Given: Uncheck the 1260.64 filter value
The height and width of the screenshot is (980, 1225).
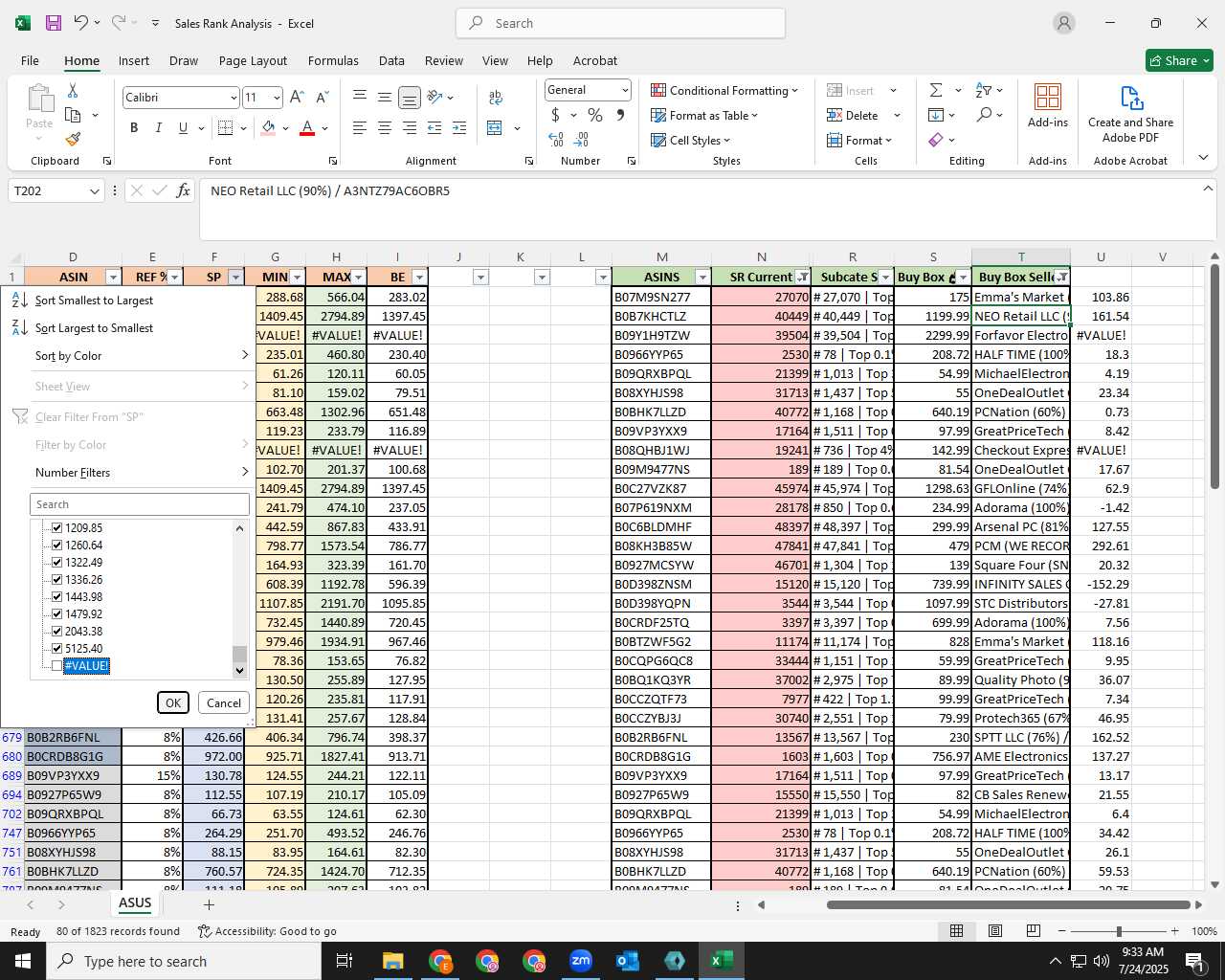Looking at the screenshot, I should (56, 545).
